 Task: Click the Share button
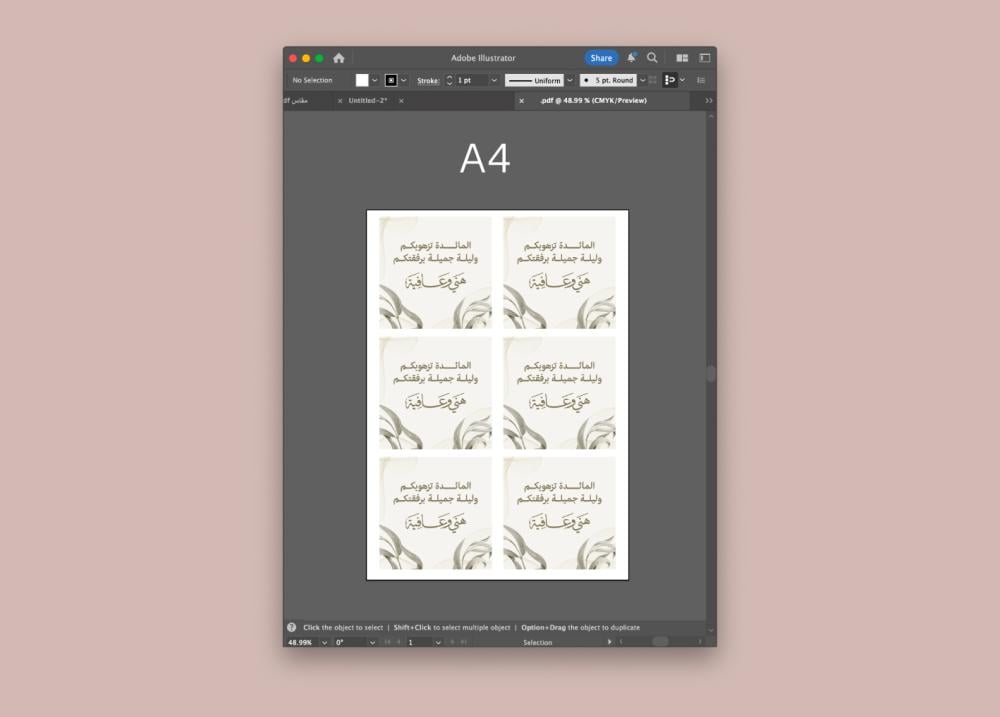pos(601,58)
